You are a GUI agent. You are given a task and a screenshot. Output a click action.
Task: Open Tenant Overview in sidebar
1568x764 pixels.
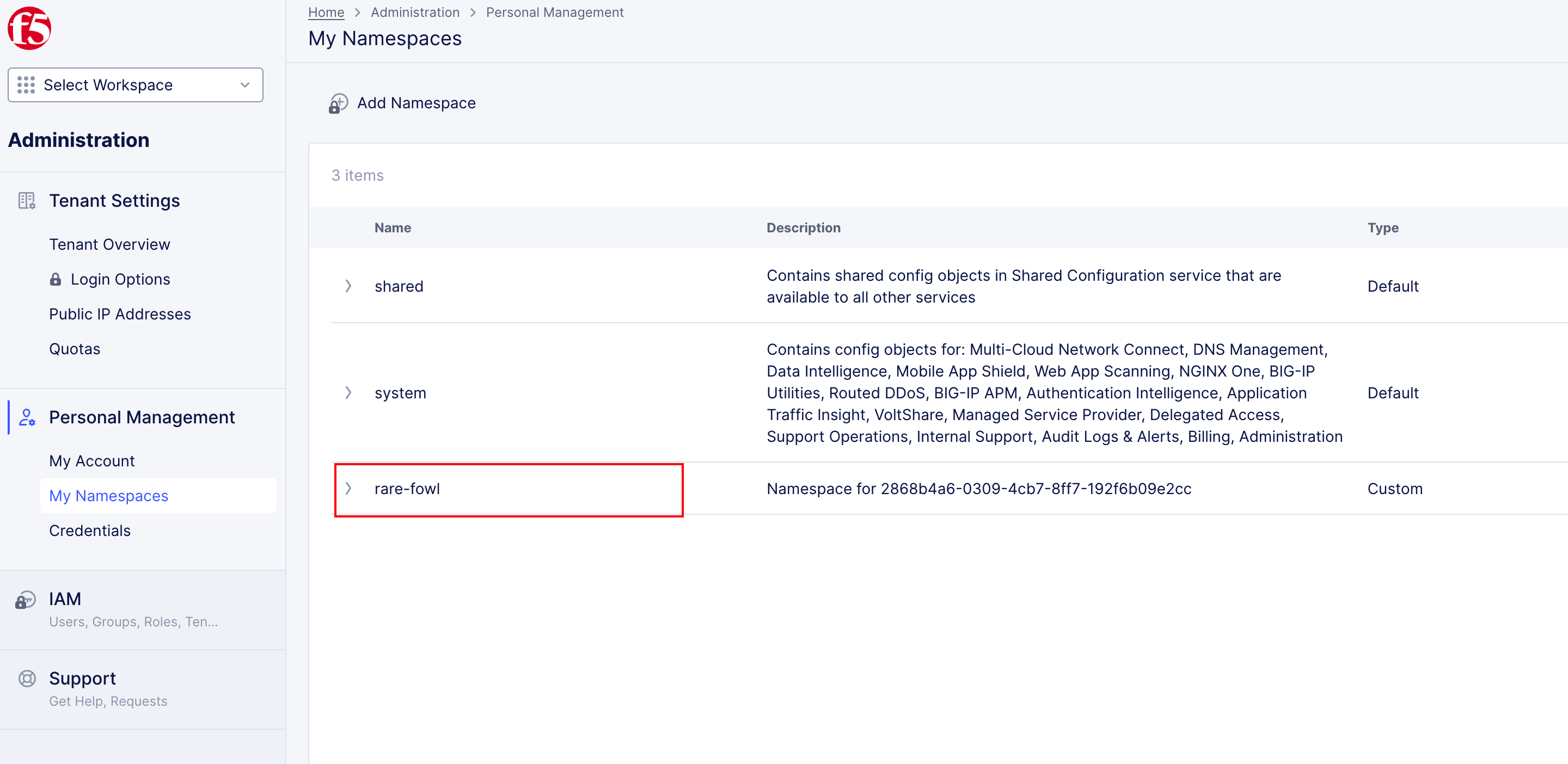[x=109, y=244]
